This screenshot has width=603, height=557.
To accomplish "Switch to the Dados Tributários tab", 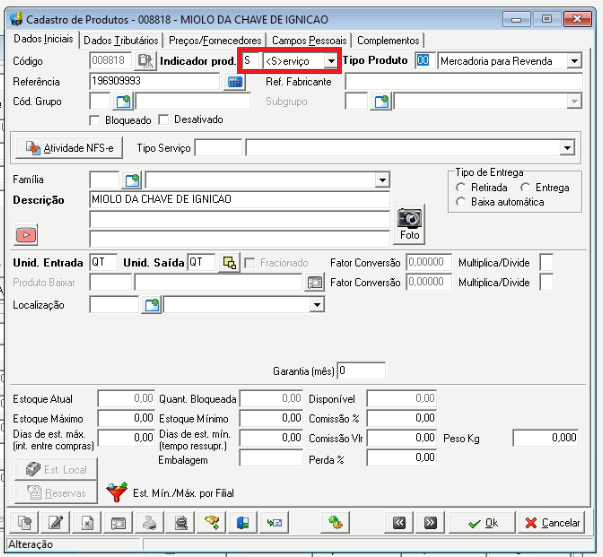I will [x=121, y=40].
